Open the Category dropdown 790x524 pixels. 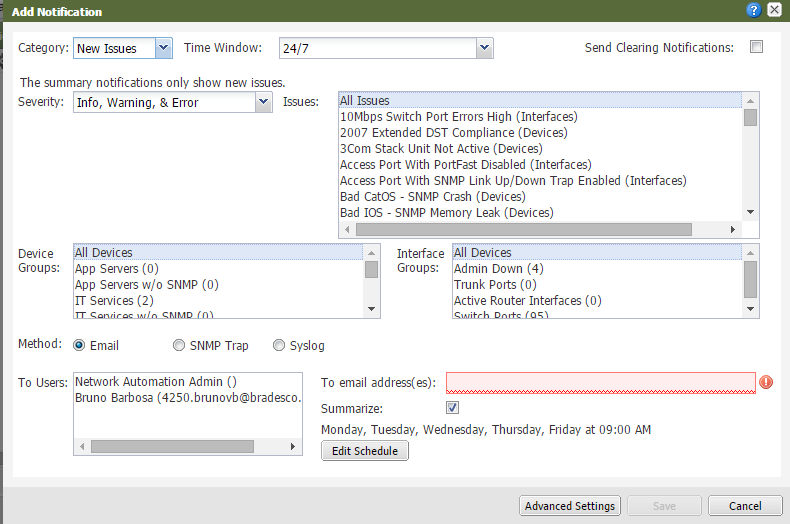tap(164, 48)
